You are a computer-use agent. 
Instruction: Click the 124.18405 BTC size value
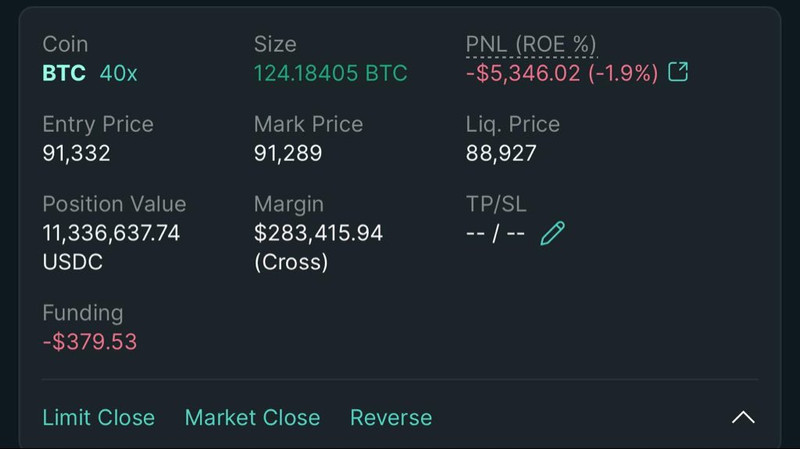330,73
